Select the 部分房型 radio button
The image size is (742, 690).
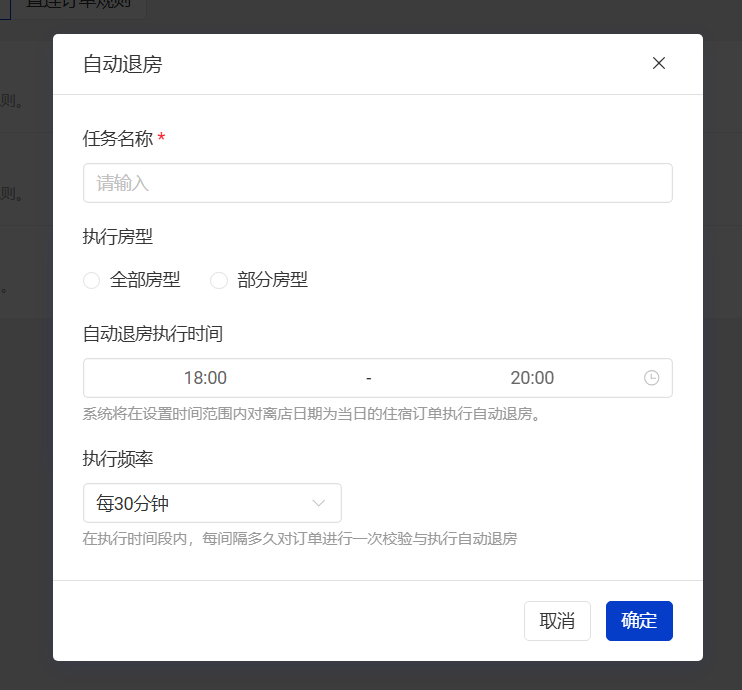[219, 281]
